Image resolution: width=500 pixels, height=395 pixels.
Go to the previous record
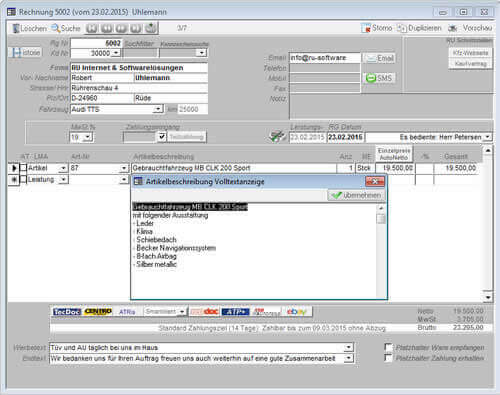click(106, 28)
